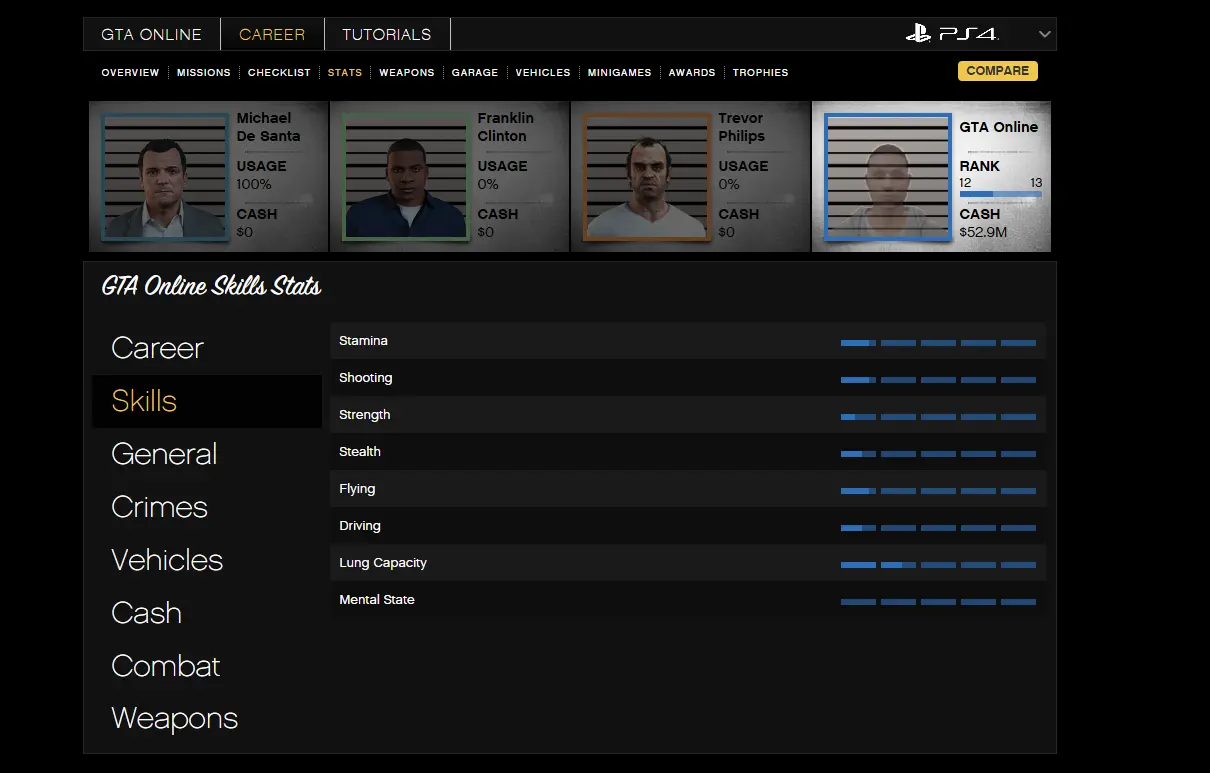The image size is (1210, 773).
Task: Navigate to the Weapons submenu link
Action: (406, 73)
